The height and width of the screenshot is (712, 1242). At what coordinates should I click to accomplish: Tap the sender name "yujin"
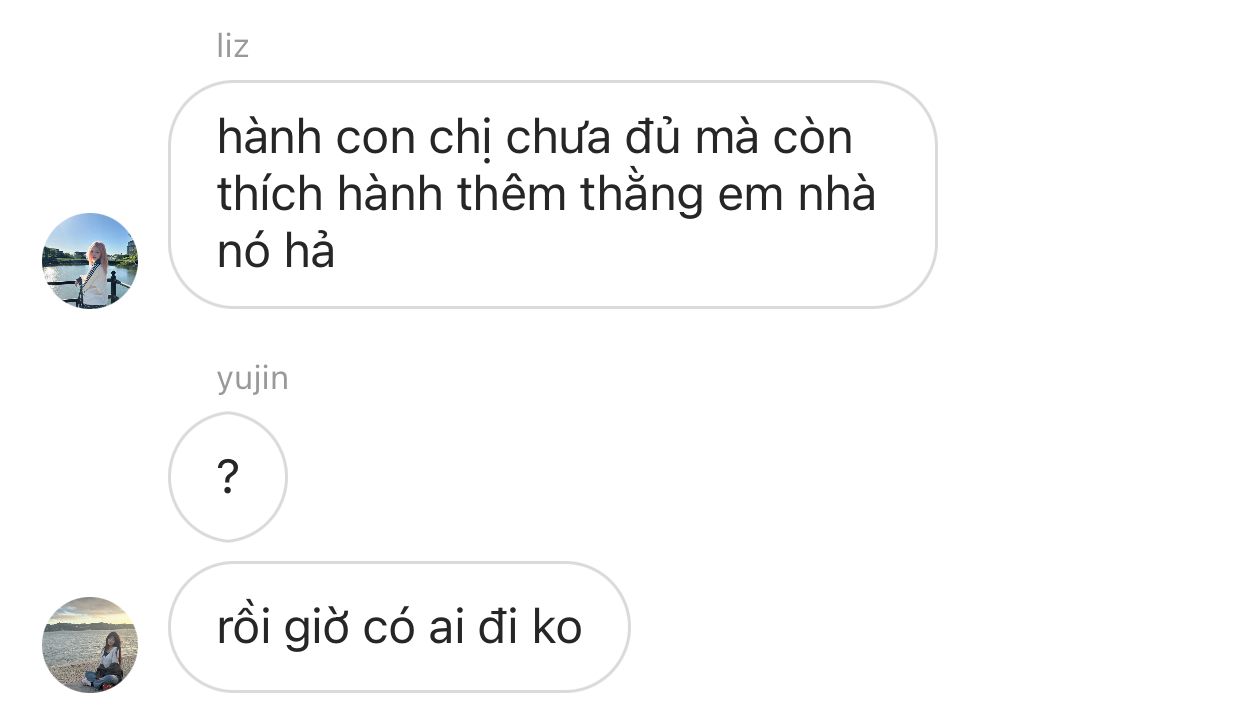pyautogui.click(x=252, y=379)
